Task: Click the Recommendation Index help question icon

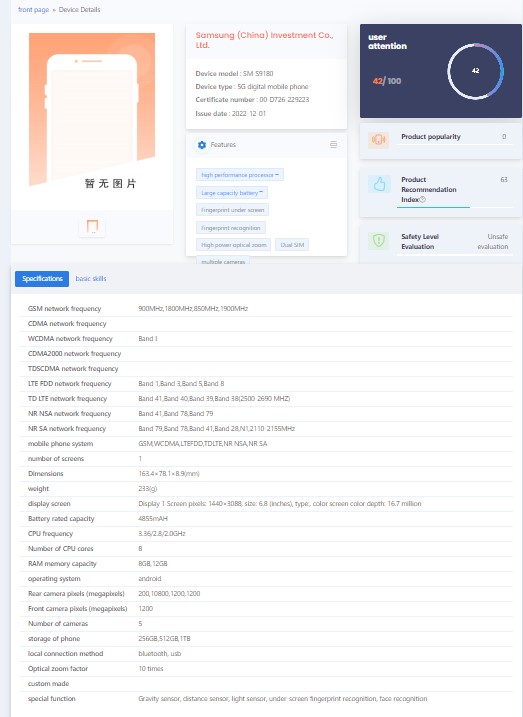Action: point(423,200)
